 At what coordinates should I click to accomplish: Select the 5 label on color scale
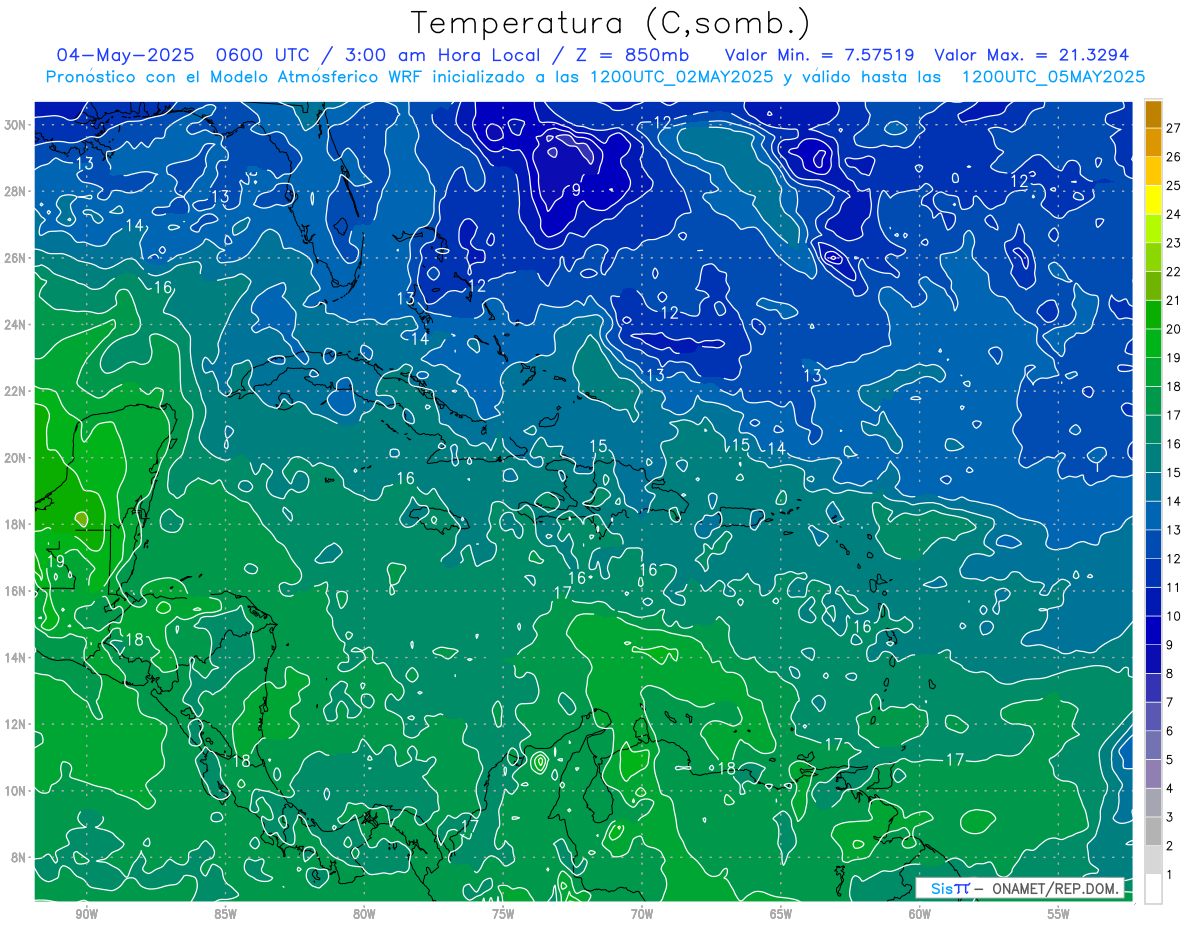pos(1170,760)
